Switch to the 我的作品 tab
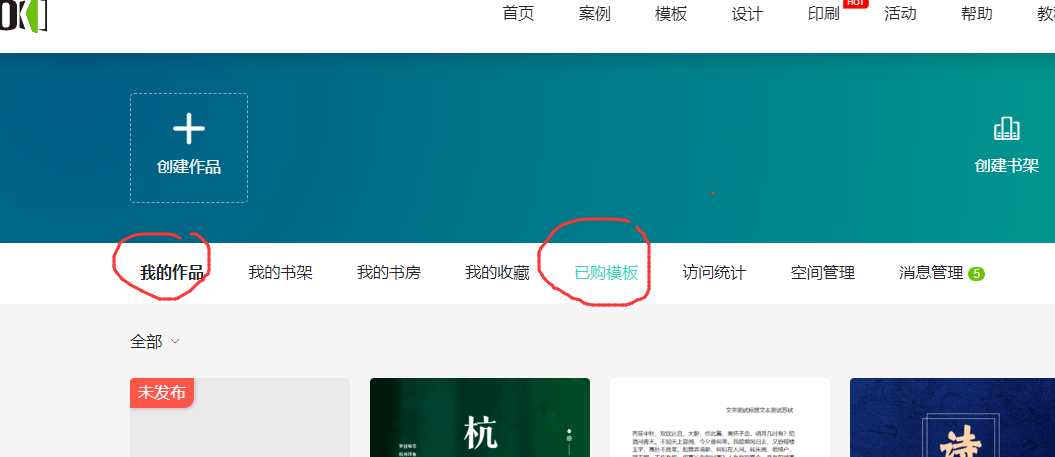This screenshot has width=1055, height=457. click(x=172, y=272)
